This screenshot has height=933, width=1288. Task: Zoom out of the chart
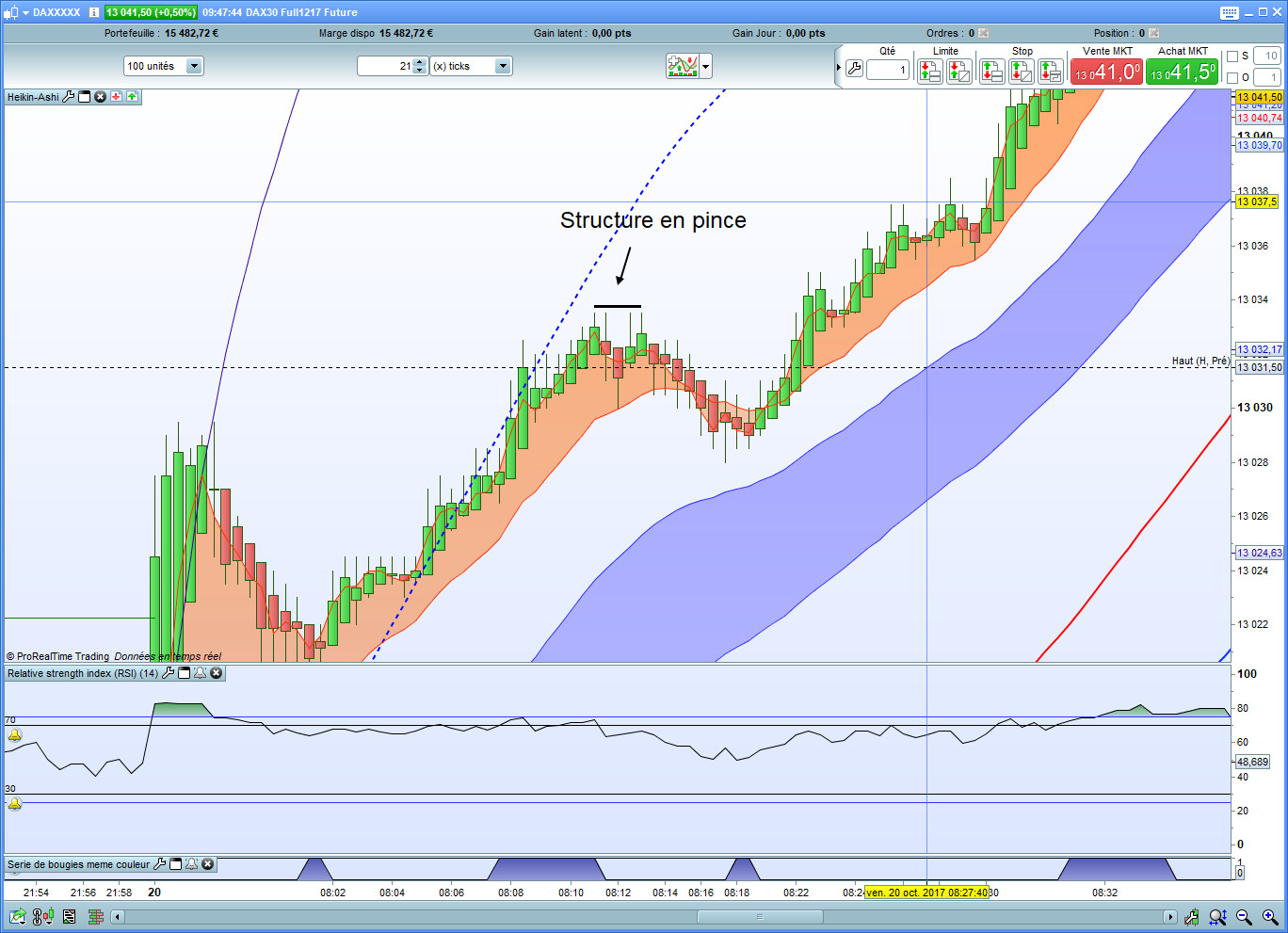point(1244,916)
